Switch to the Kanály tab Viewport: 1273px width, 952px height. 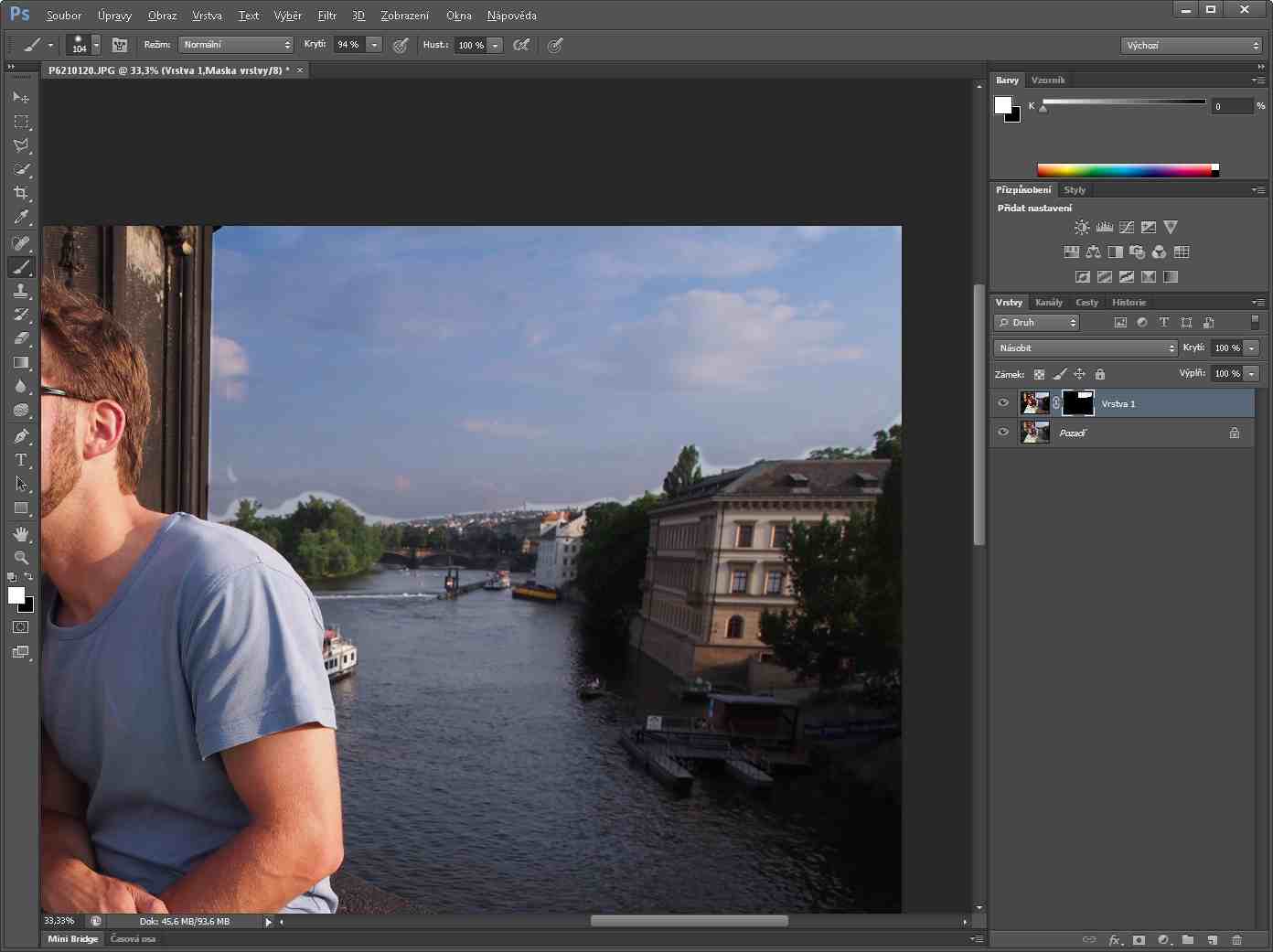tap(1049, 303)
